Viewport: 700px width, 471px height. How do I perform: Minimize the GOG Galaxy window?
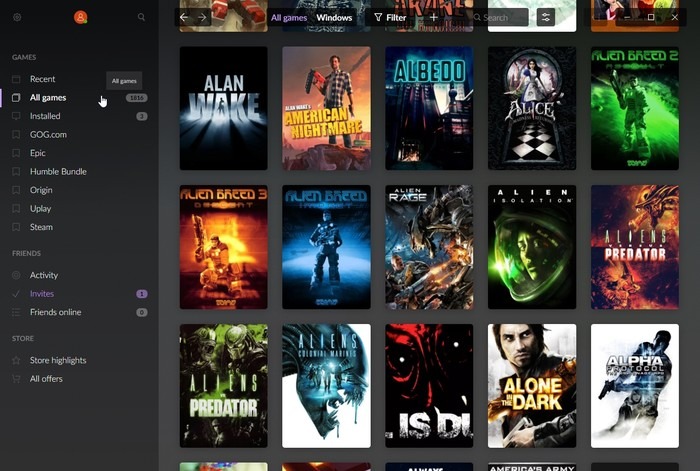pyautogui.click(x=627, y=17)
